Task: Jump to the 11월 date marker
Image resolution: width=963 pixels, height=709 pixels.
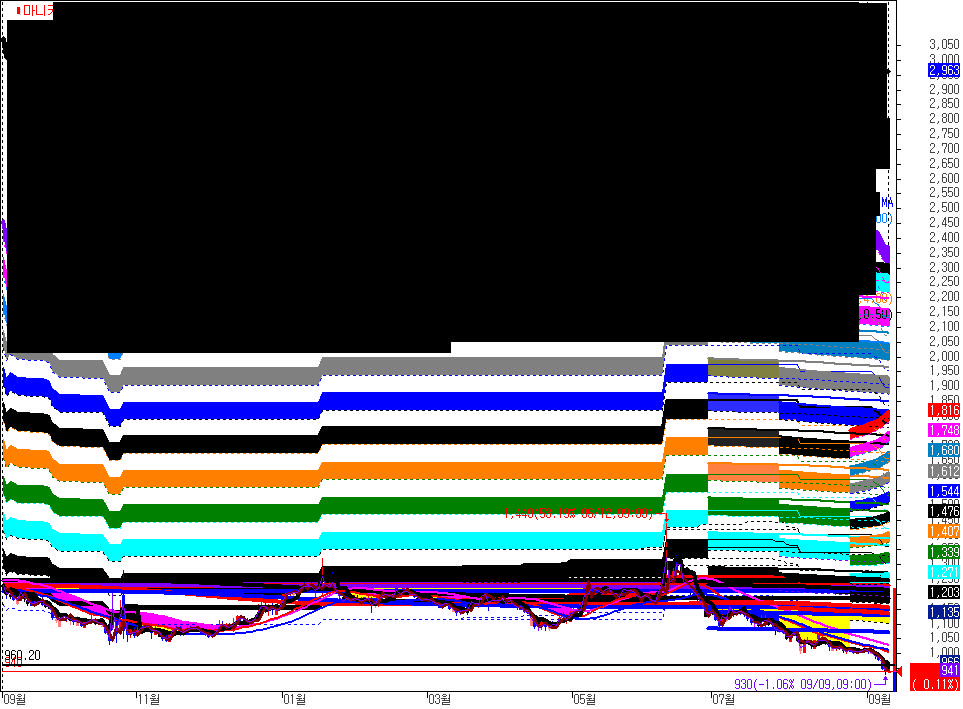Action: pyautogui.click(x=147, y=698)
